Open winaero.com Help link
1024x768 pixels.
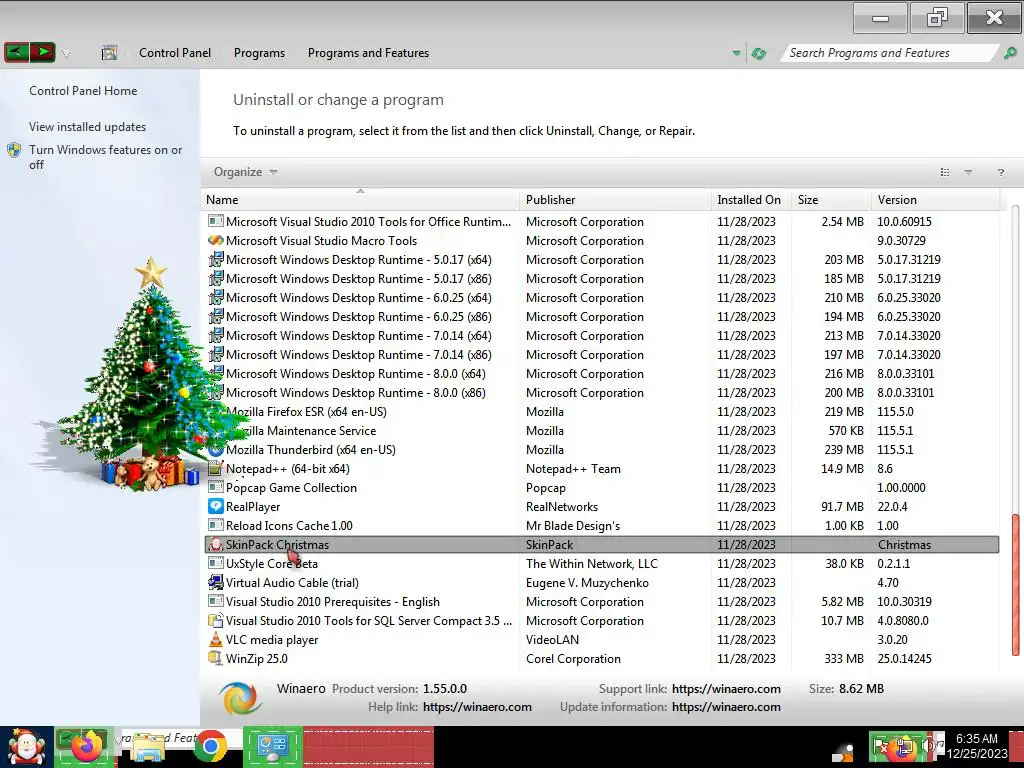(477, 707)
